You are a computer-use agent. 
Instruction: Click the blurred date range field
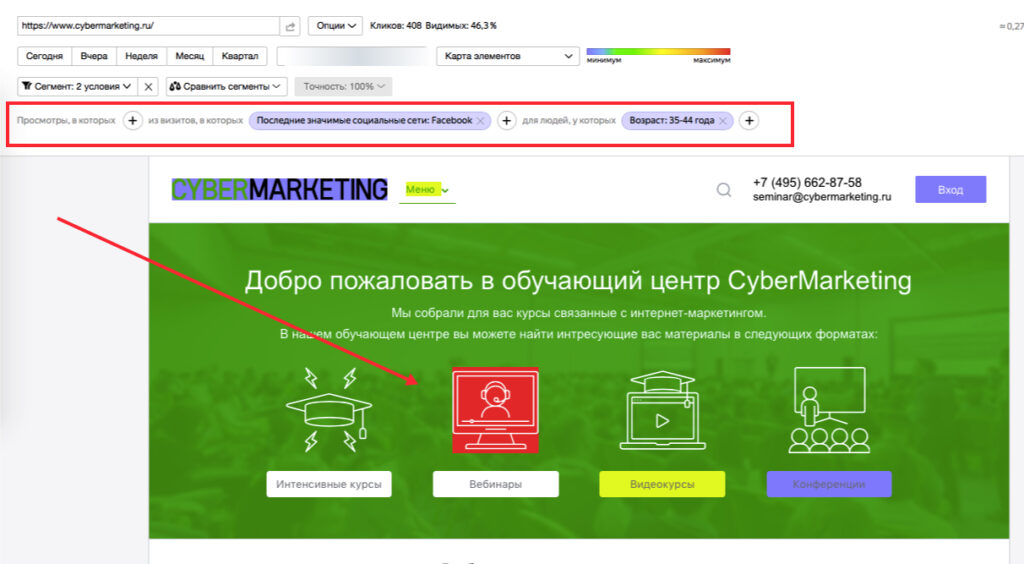click(352, 56)
